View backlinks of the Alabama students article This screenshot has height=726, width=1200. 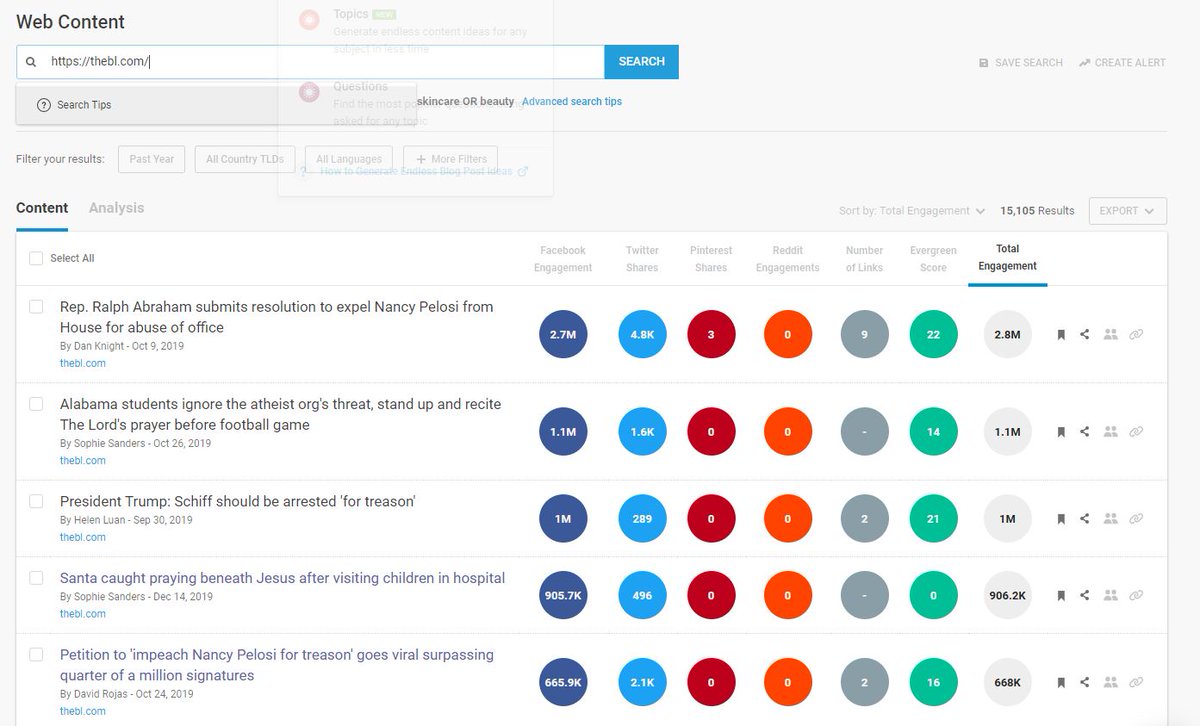click(1136, 432)
